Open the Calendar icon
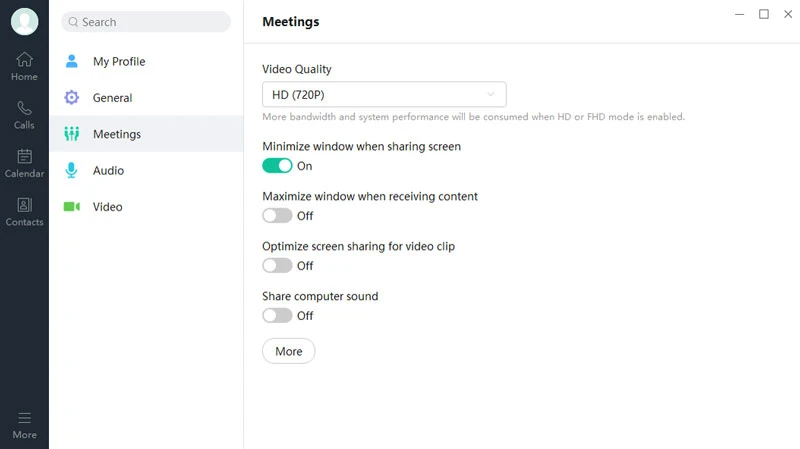This screenshot has height=449, width=800. pos(24,157)
